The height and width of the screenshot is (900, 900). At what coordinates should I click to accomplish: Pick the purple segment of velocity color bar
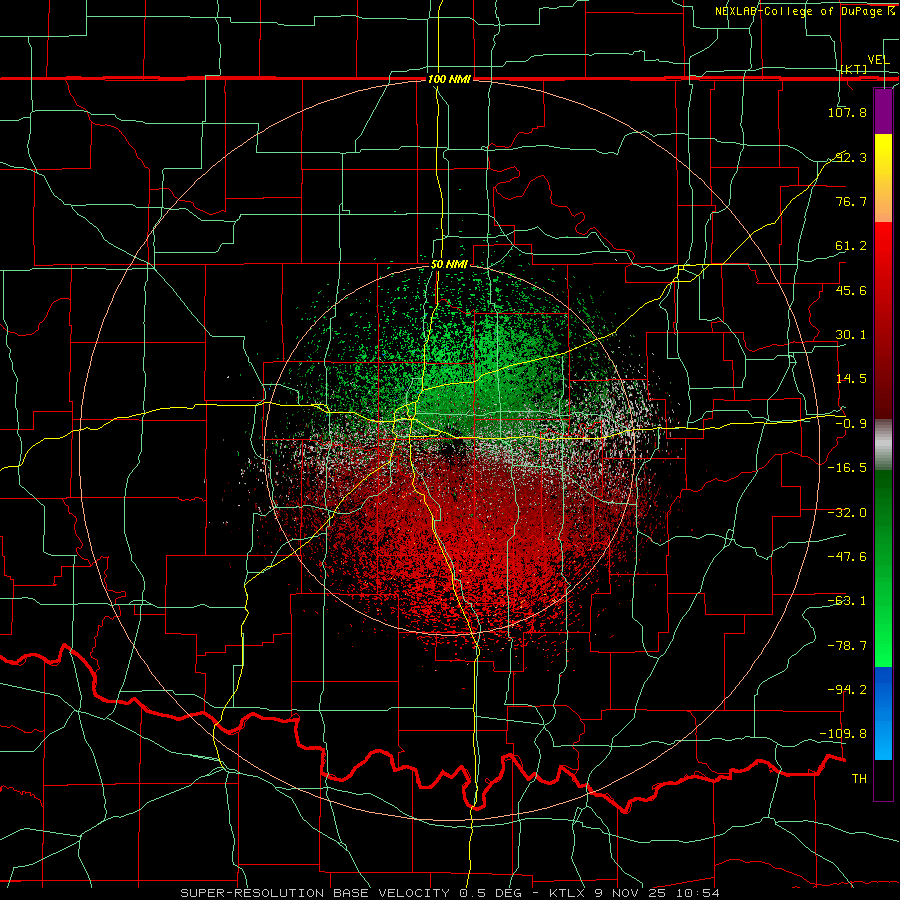tap(883, 111)
